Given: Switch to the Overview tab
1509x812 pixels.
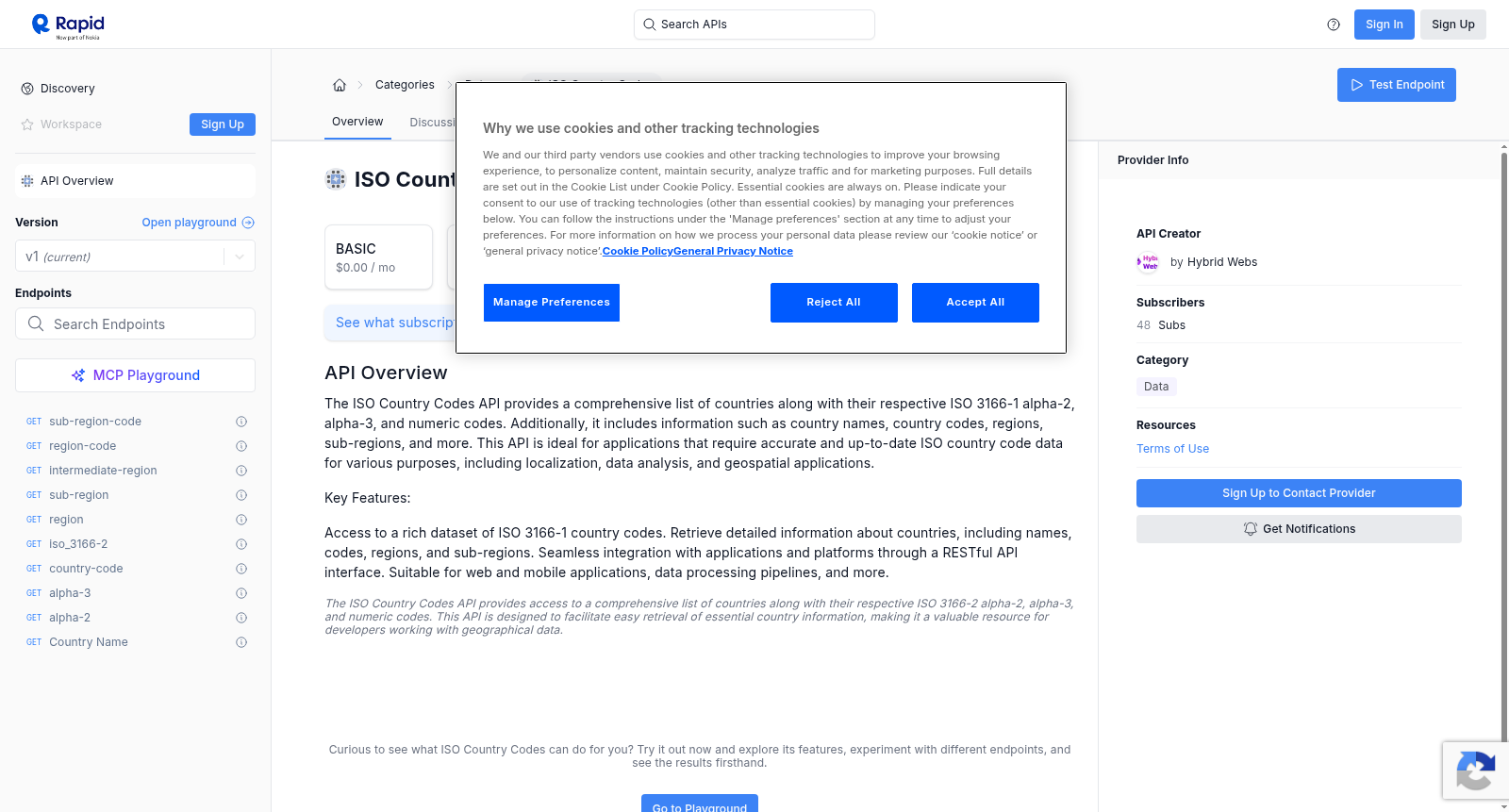Looking at the screenshot, I should pos(357,122).
